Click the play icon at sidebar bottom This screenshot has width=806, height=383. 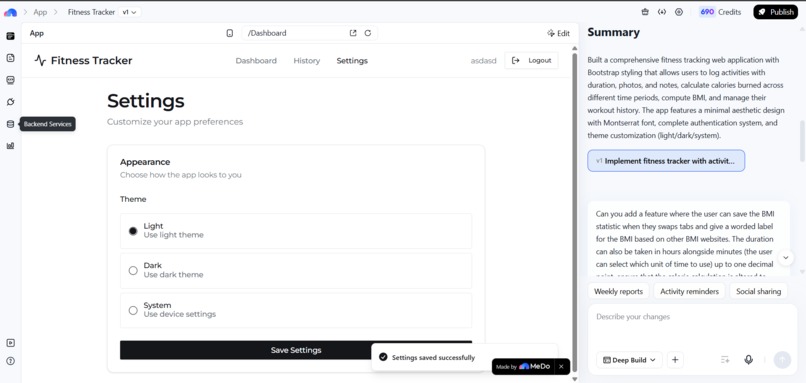click(10, 343)
